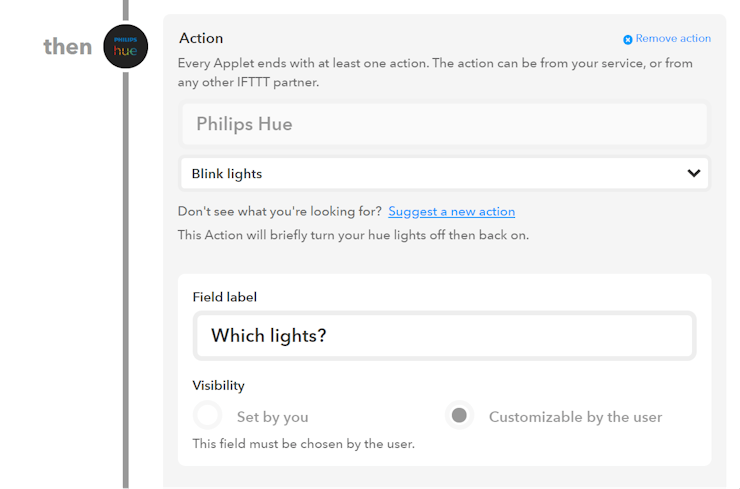The width and height of the screenshot is (740, 489).
Task: Select the 'Set by you' radio button
Action: click(x=207, y=415)
